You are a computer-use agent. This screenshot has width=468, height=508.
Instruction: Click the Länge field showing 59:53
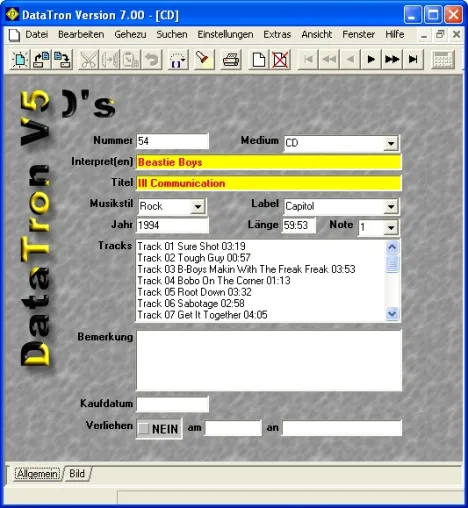tap(299, 225)
